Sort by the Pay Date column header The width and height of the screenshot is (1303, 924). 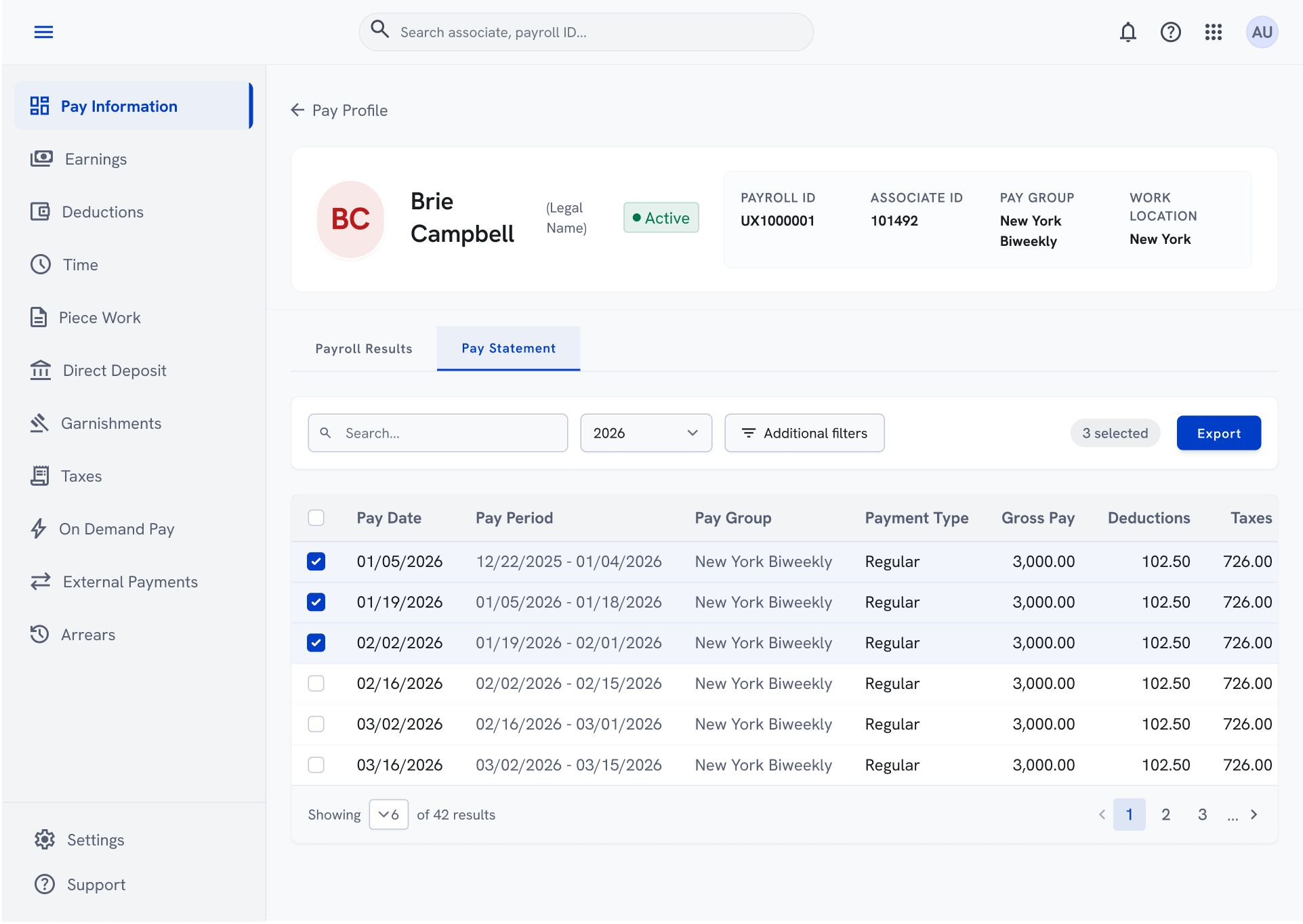[x=389, y=518]
